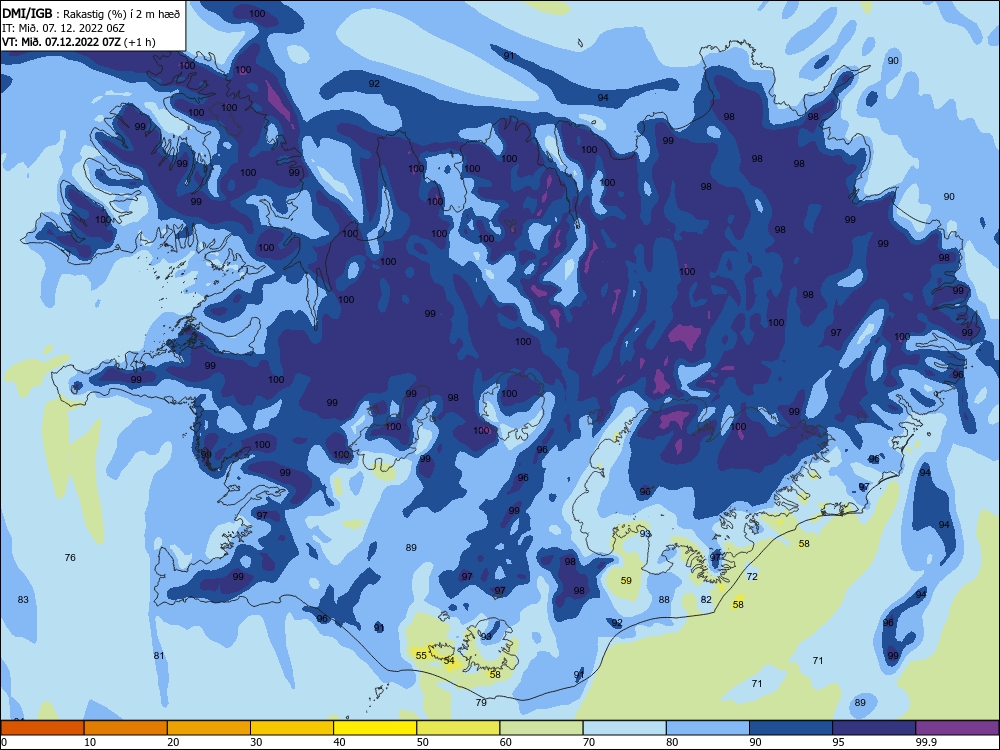Image resolution: width=1000 pixels, height=750 pixels.
Task: Click the humidity value '83' on the map
Action: pos(23,599)
